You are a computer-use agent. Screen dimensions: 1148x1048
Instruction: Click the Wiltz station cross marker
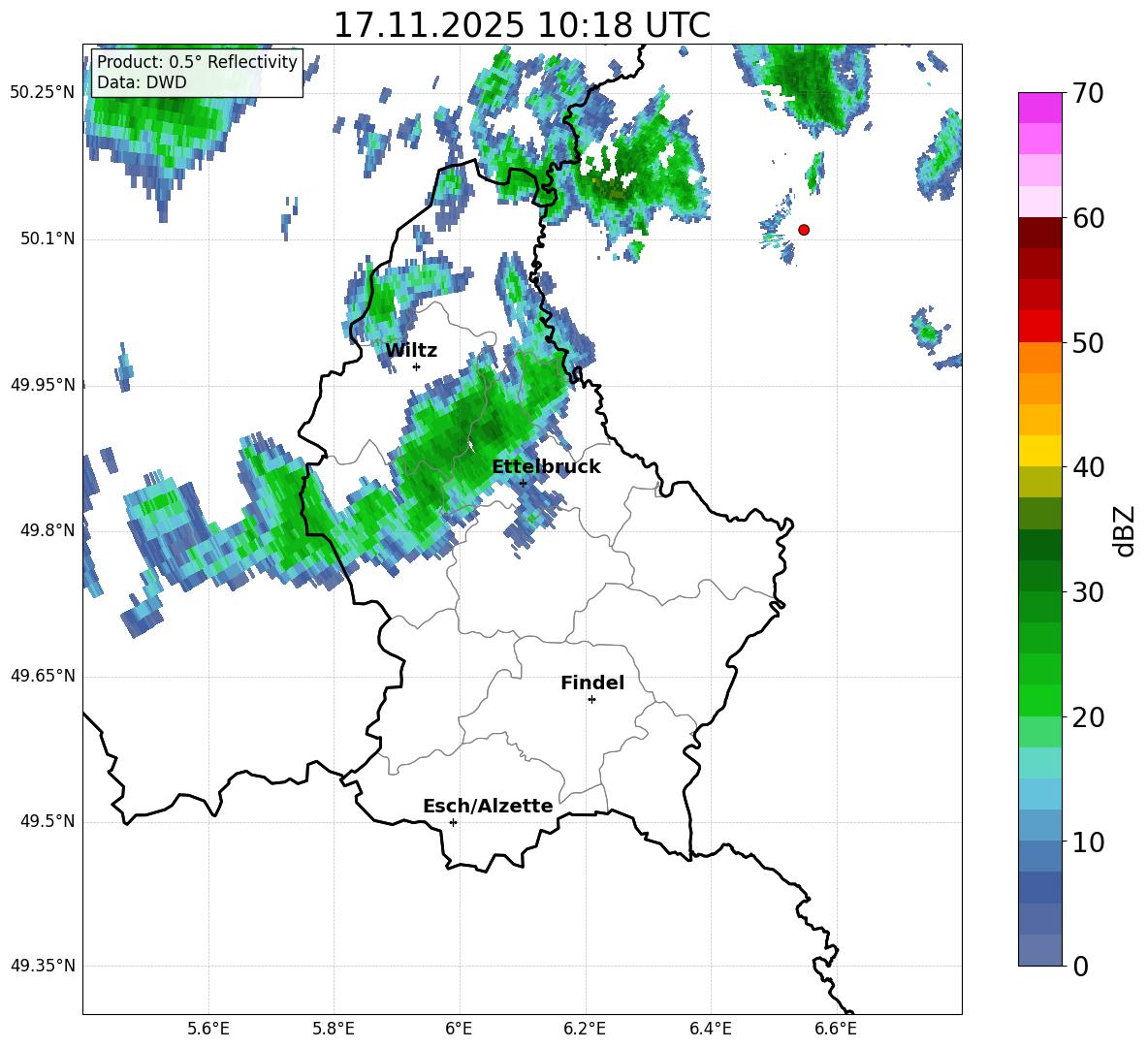click(417, 366)
